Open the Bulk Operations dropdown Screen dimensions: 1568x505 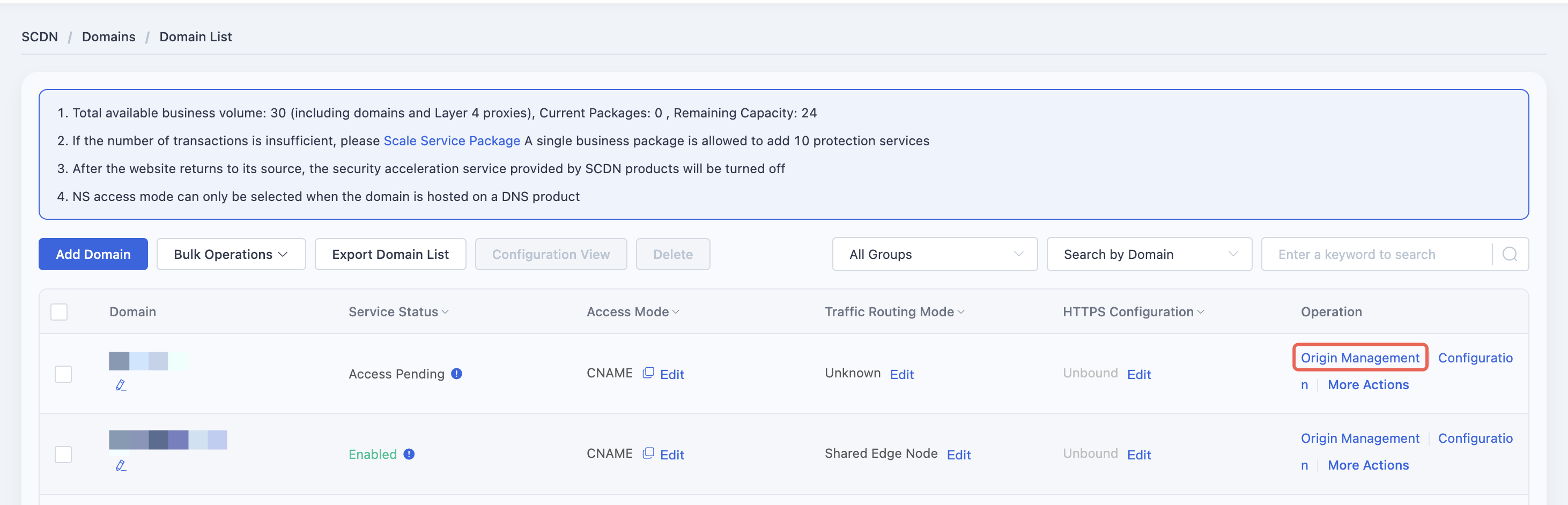(x=231, y=254)
